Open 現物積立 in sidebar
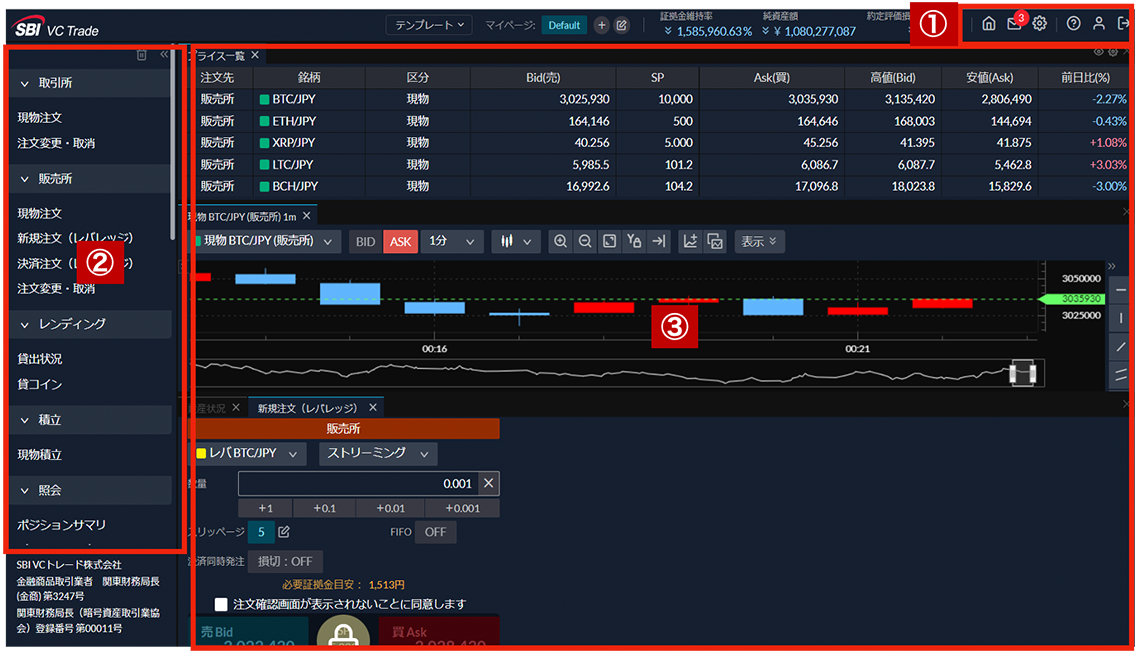The image size is (1140, 657). coord(40,454)
